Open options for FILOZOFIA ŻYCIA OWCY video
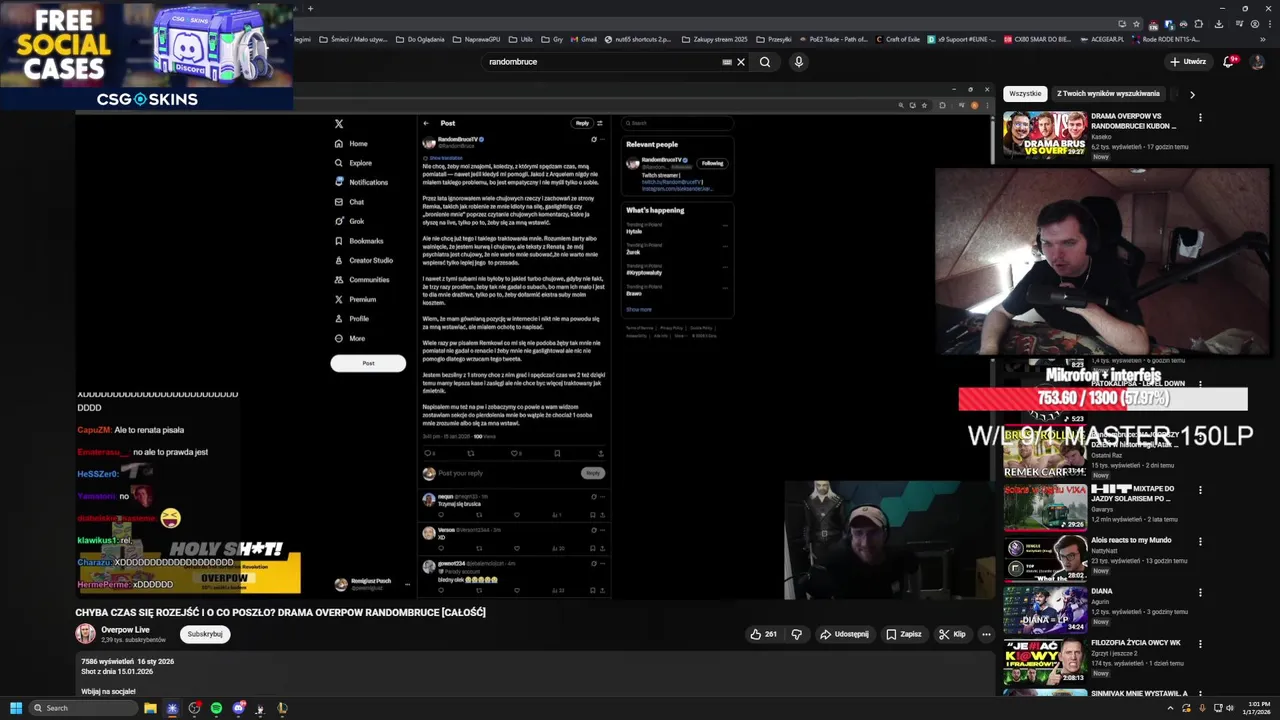Screen dimensions: 1280x720 coord(1200,643)
